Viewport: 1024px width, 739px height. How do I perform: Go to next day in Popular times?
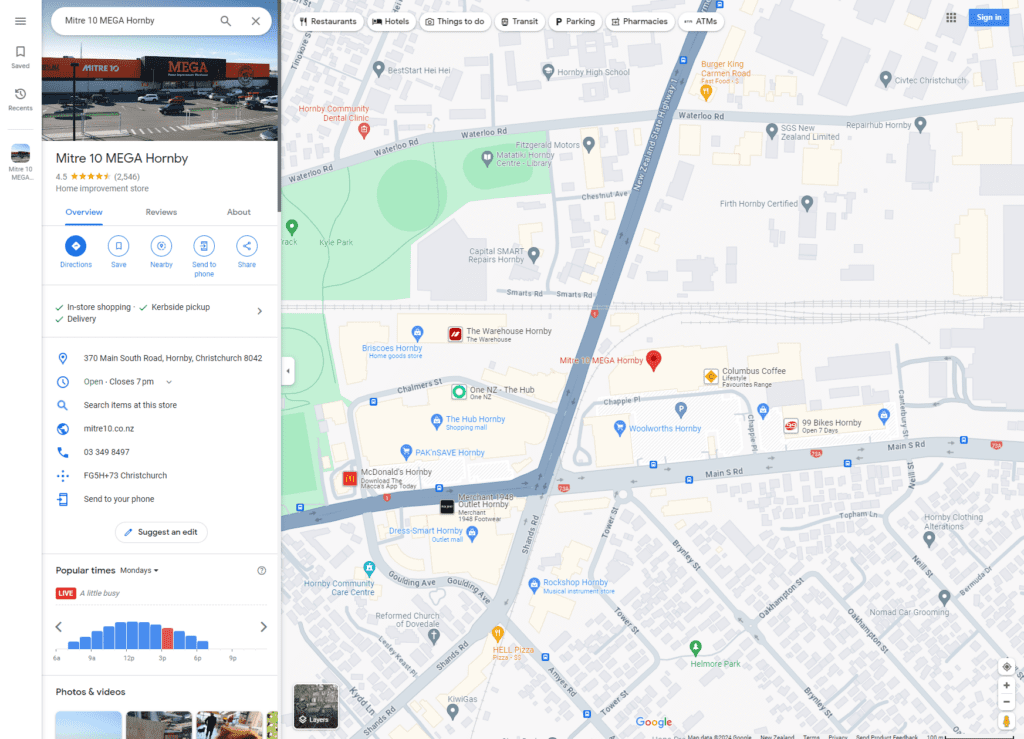tap(263, 627)
